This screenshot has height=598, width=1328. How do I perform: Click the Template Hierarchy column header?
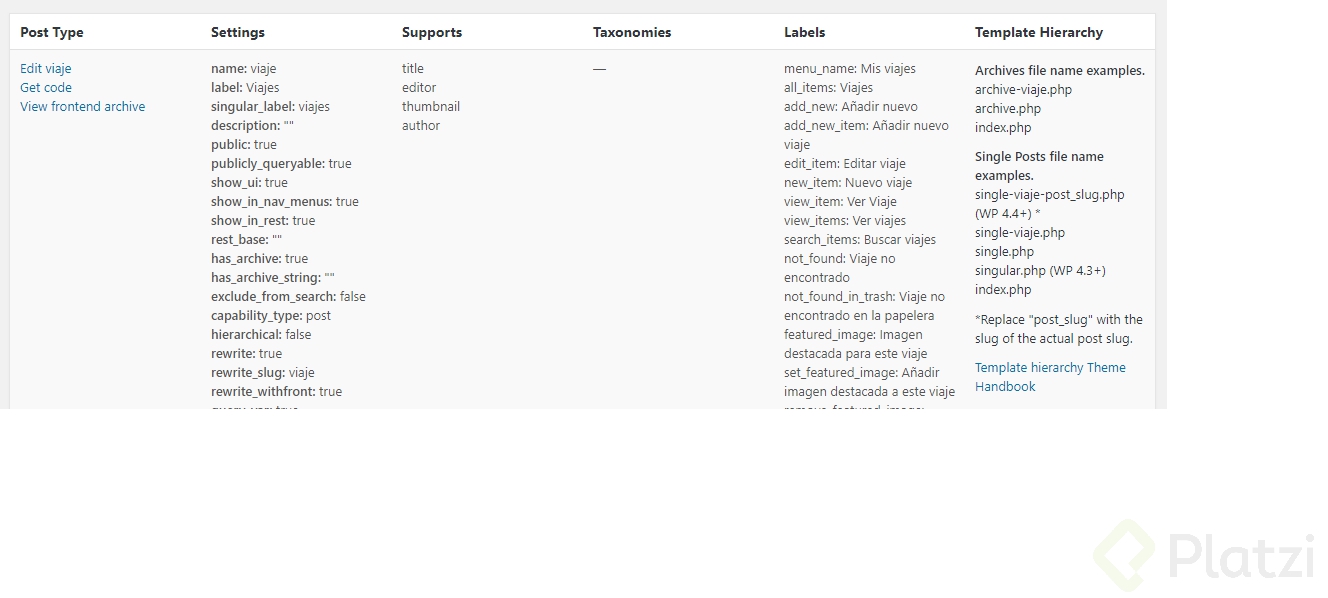(1039, 32)
